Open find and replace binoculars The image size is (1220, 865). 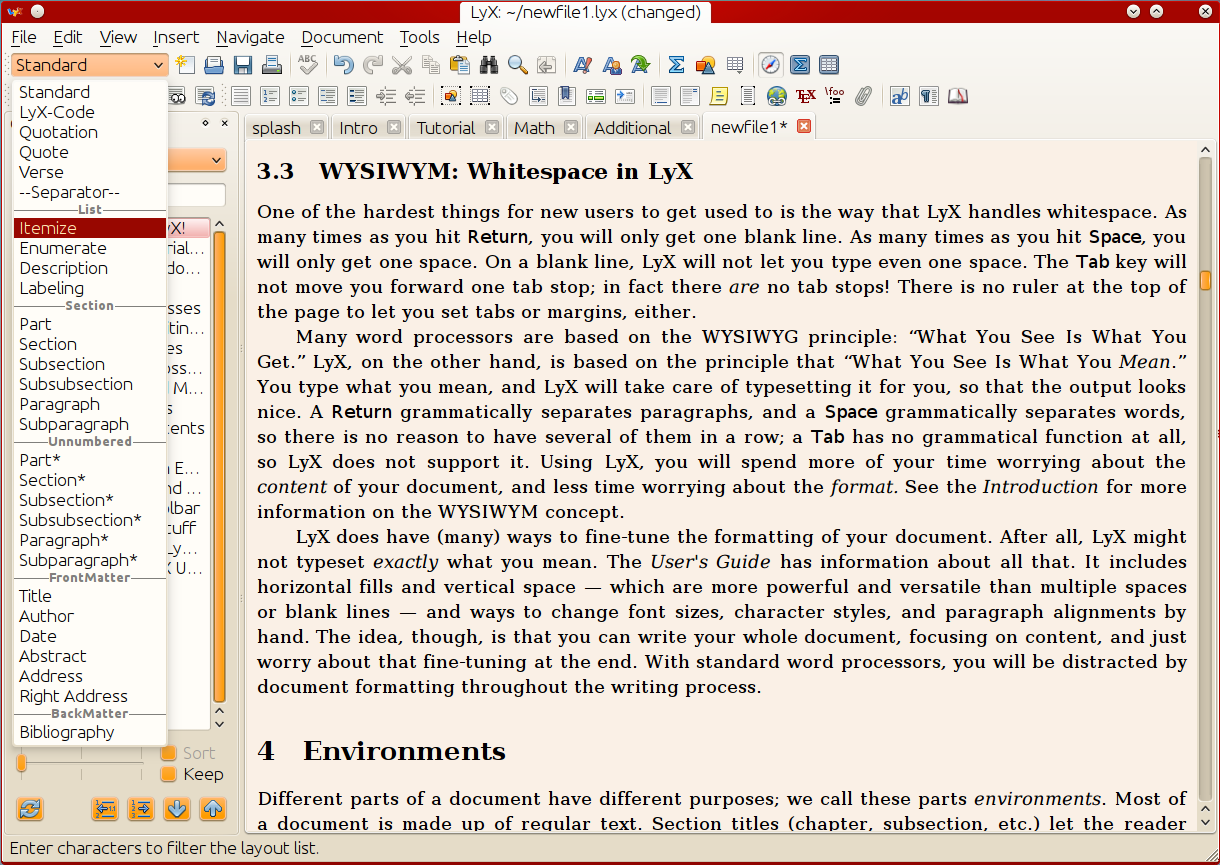(x=489, y=65)
